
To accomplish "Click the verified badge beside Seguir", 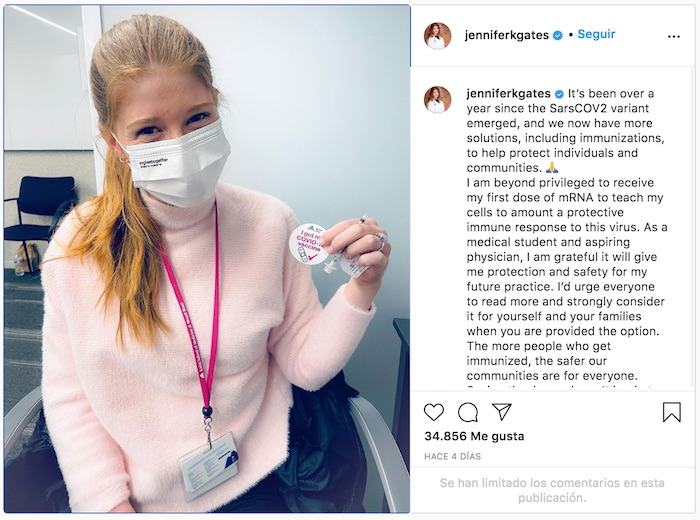I will 558,35.
